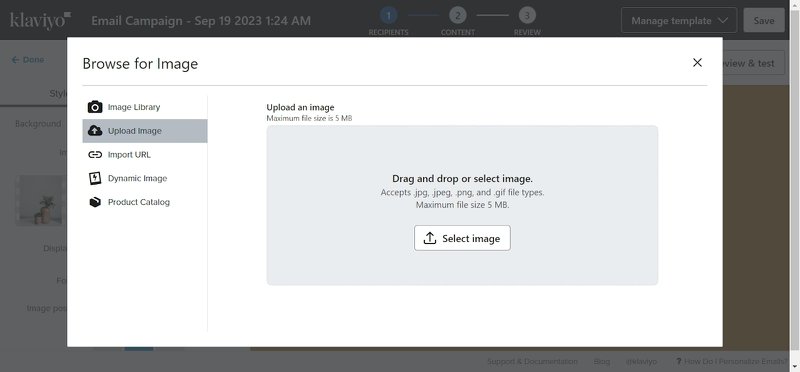This screenshot has height=372, width=800.
Task: Open the Blog footer link
Action: click(602, 361)
